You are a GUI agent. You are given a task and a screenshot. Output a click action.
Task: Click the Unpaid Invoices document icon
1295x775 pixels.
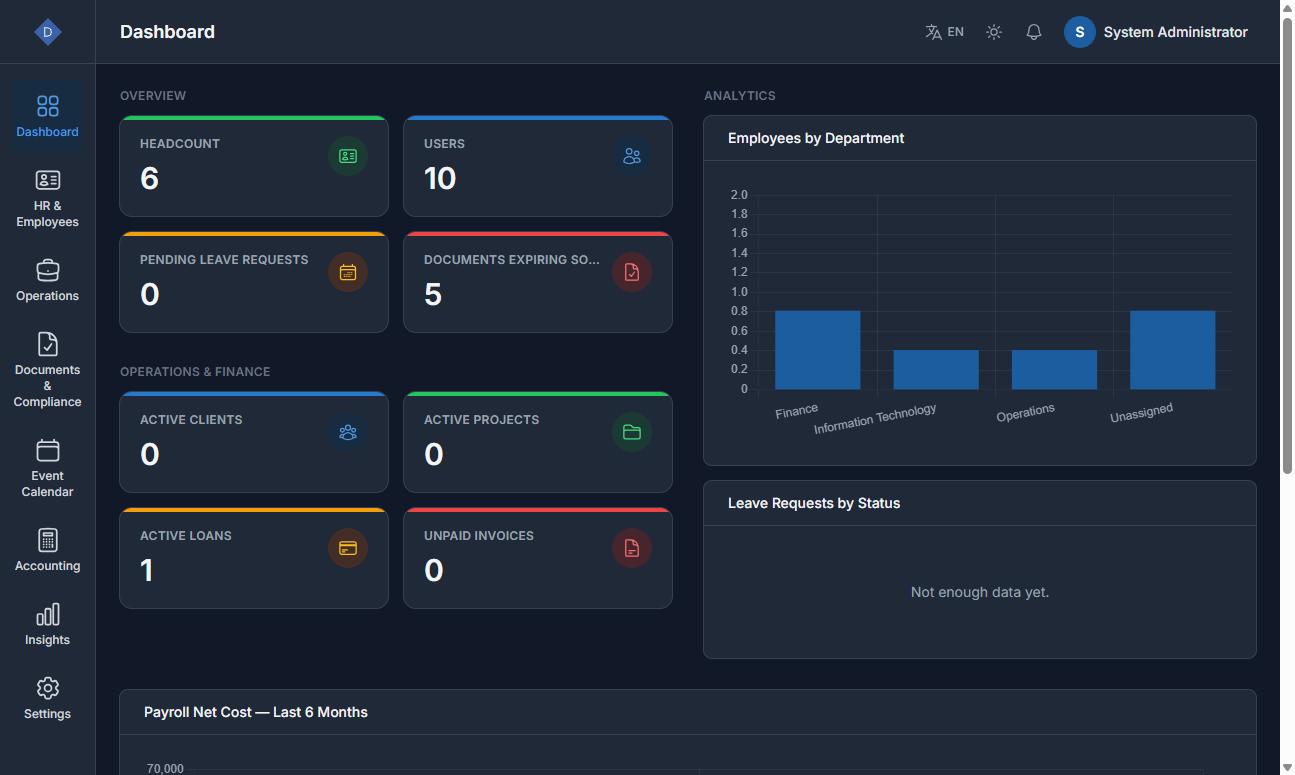[x=632, y=548]
